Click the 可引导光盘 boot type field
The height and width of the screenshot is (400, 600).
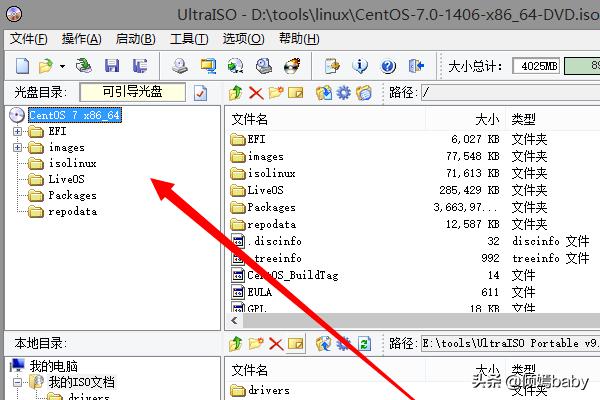(x=132, y=92)
